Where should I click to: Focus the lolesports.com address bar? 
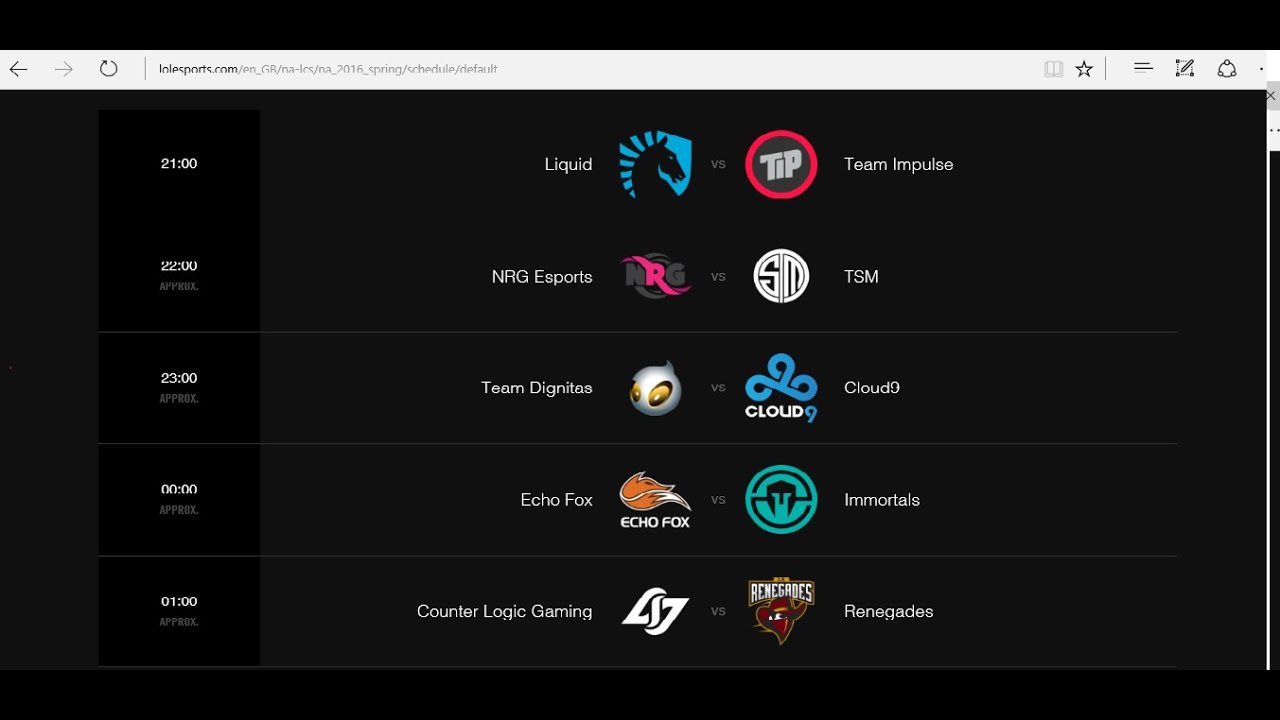[590, 69]
